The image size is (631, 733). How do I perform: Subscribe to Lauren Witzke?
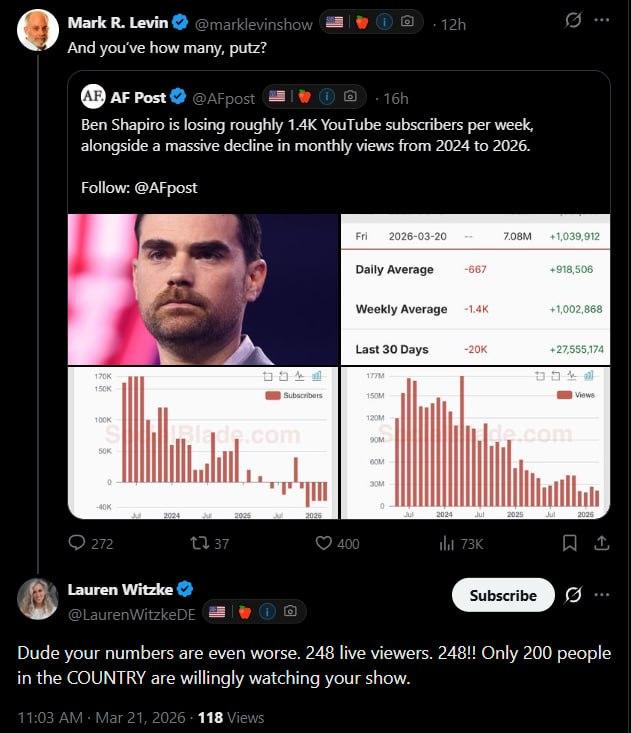(503, 595)
